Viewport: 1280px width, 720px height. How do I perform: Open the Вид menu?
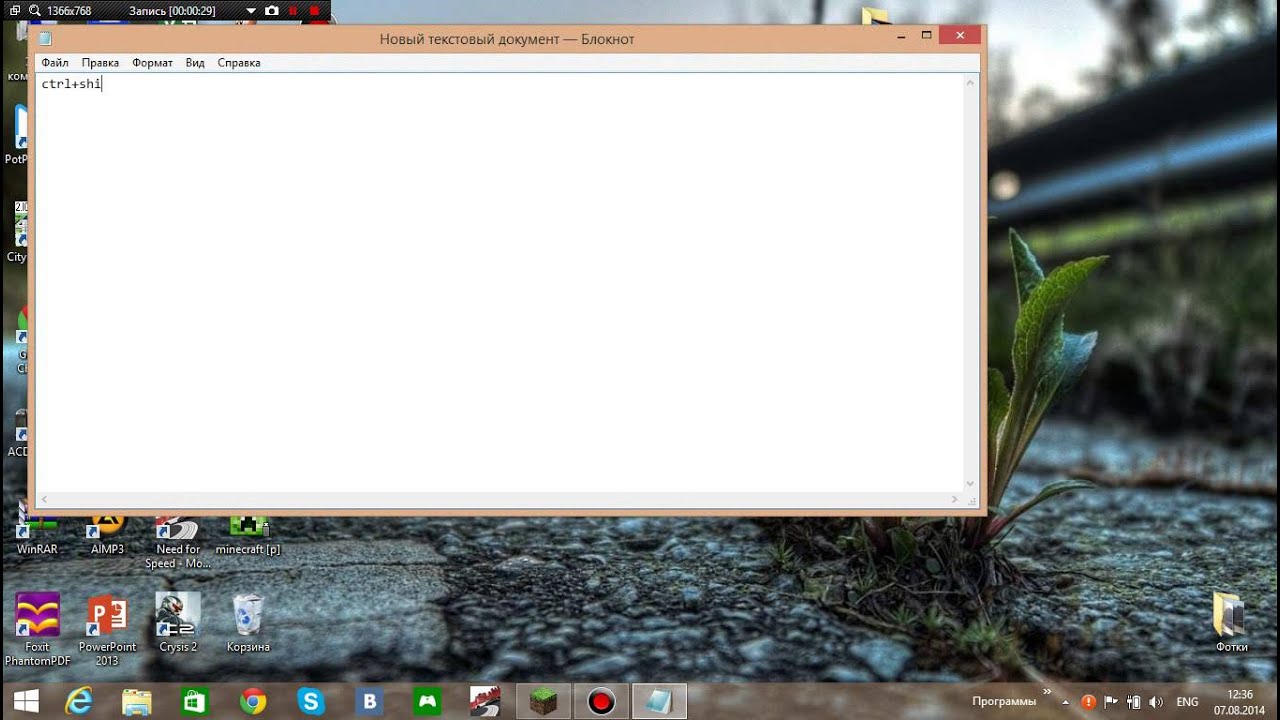(x=195, y=63)
